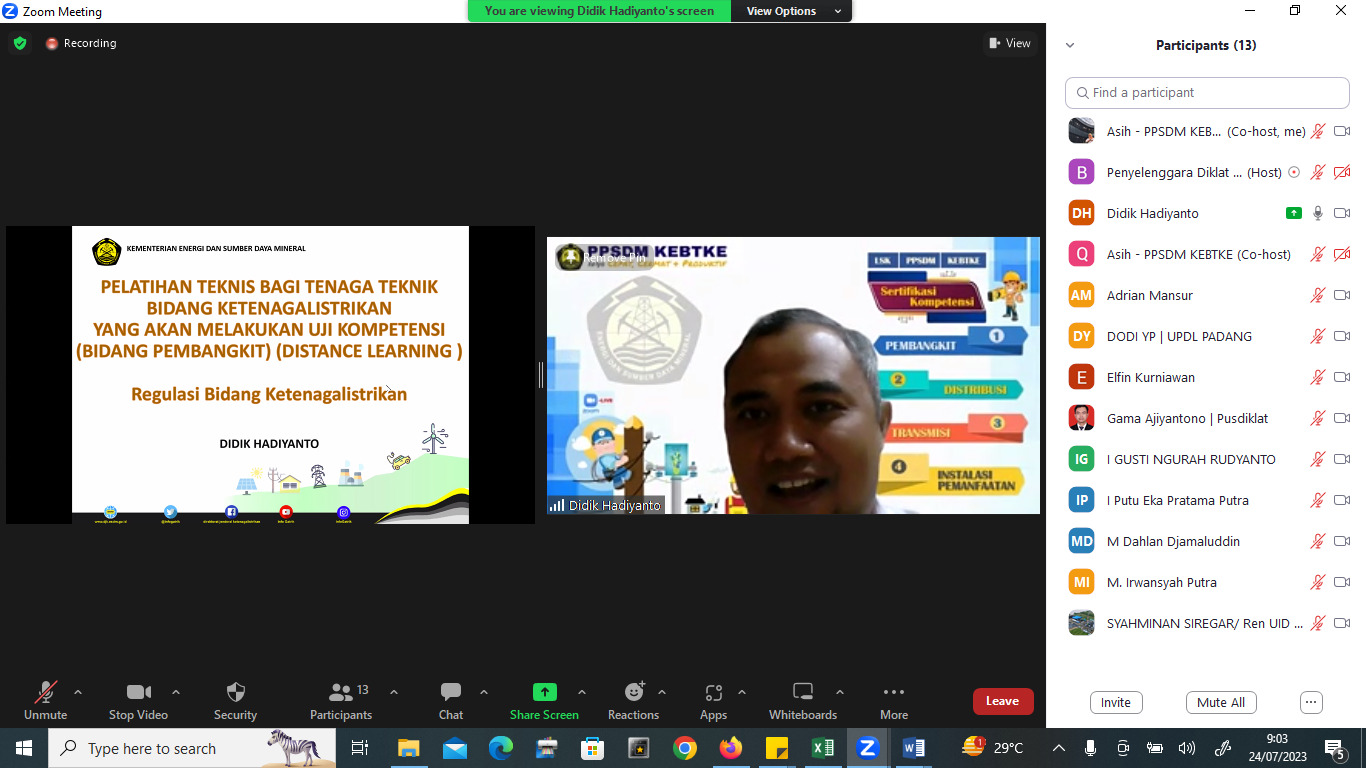The image size is (1366, 768).
Task: Collapse the Participants panel
Action: (x=1069, y=44)
